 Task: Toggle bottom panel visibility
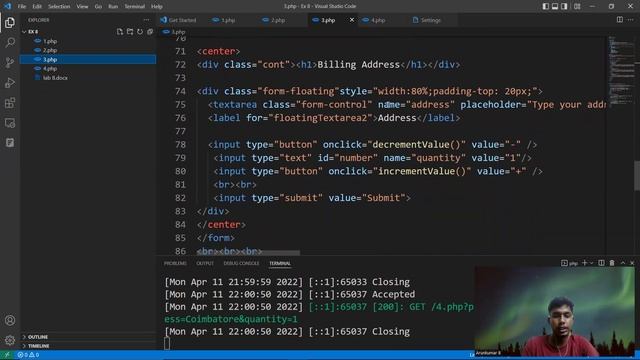click(x=555, y=6)
